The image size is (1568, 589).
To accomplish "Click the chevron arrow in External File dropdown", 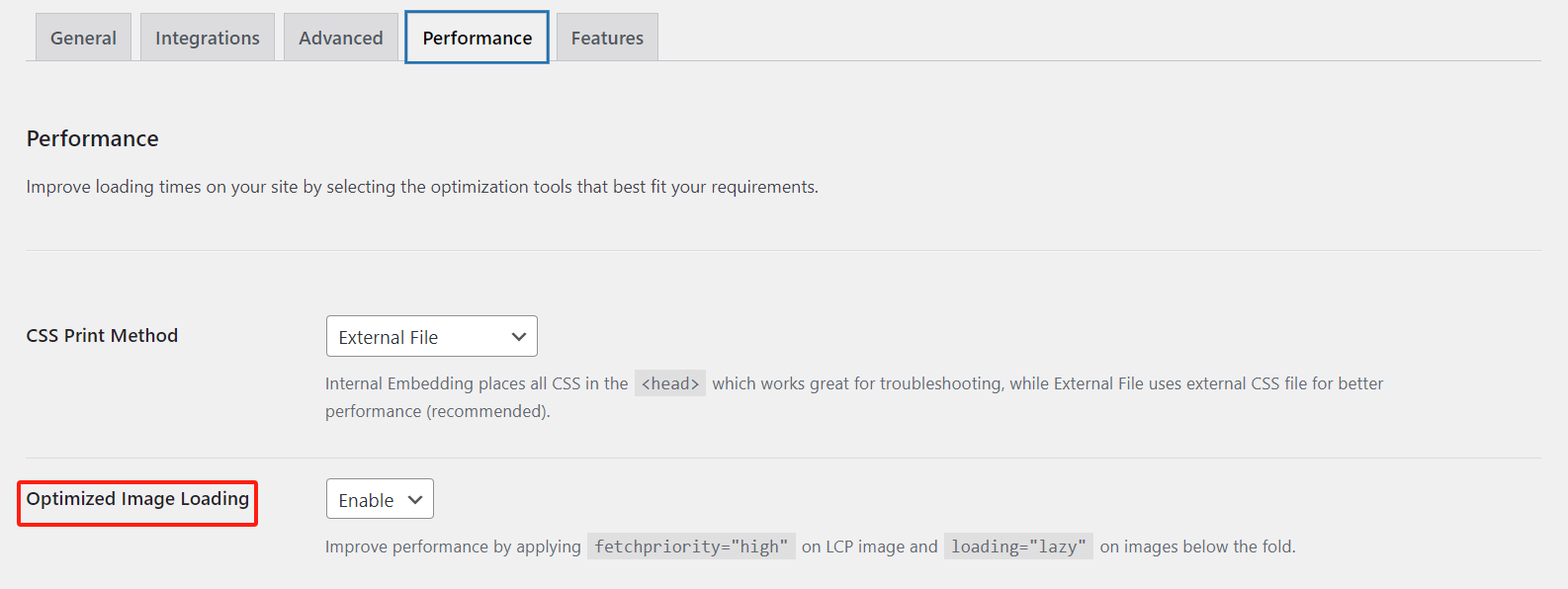I will [518, 337].
